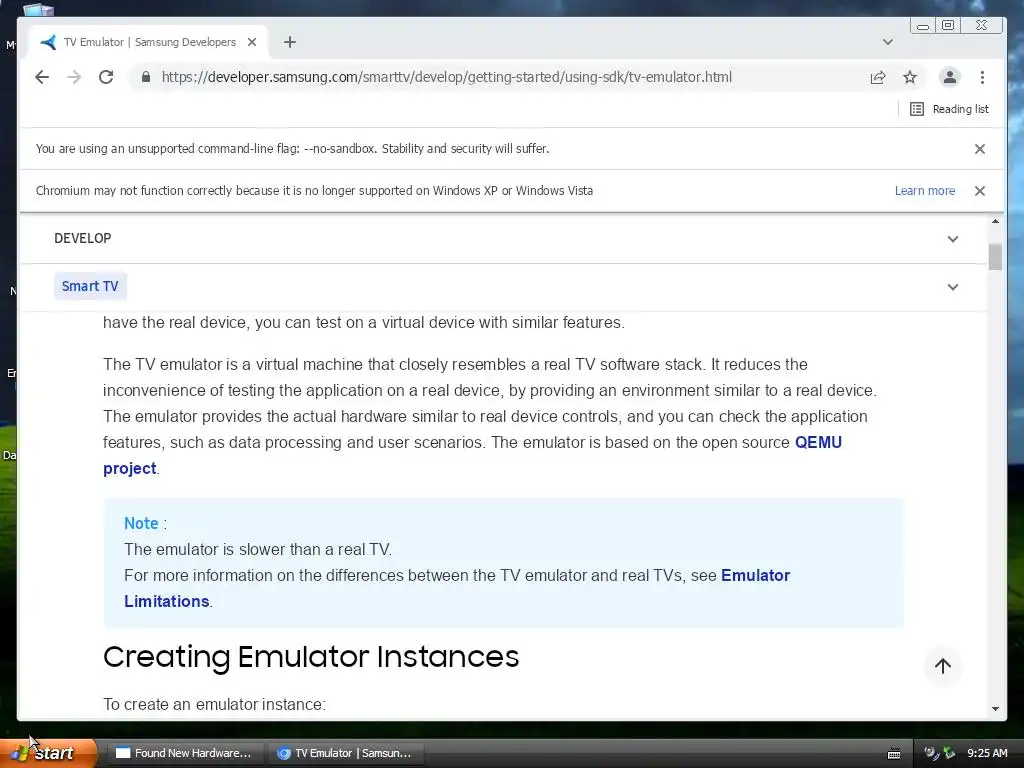
Task: View site security lock information
Action: point(146,77)
